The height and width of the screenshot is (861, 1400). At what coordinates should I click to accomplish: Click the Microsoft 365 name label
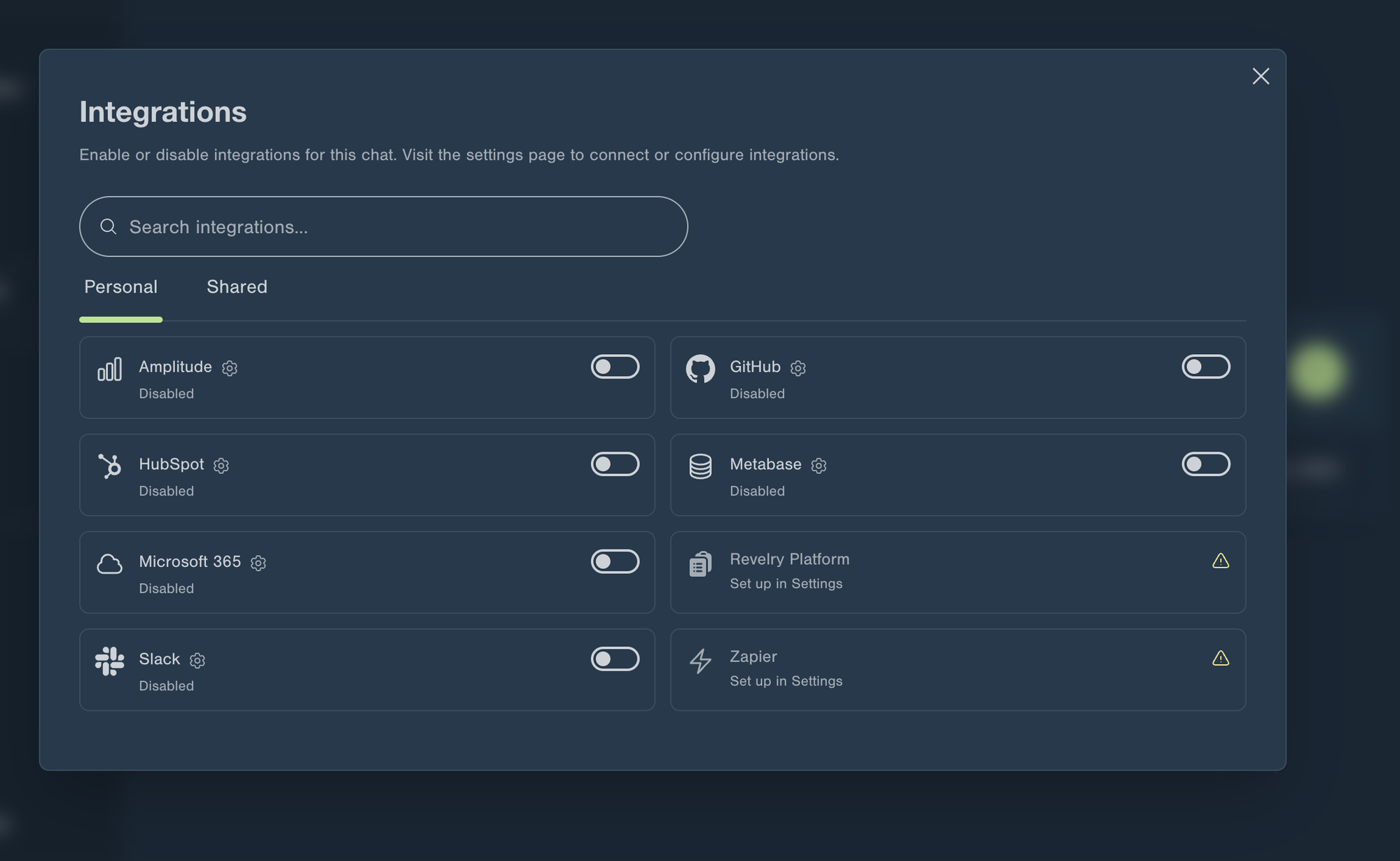tap(190, 561)
